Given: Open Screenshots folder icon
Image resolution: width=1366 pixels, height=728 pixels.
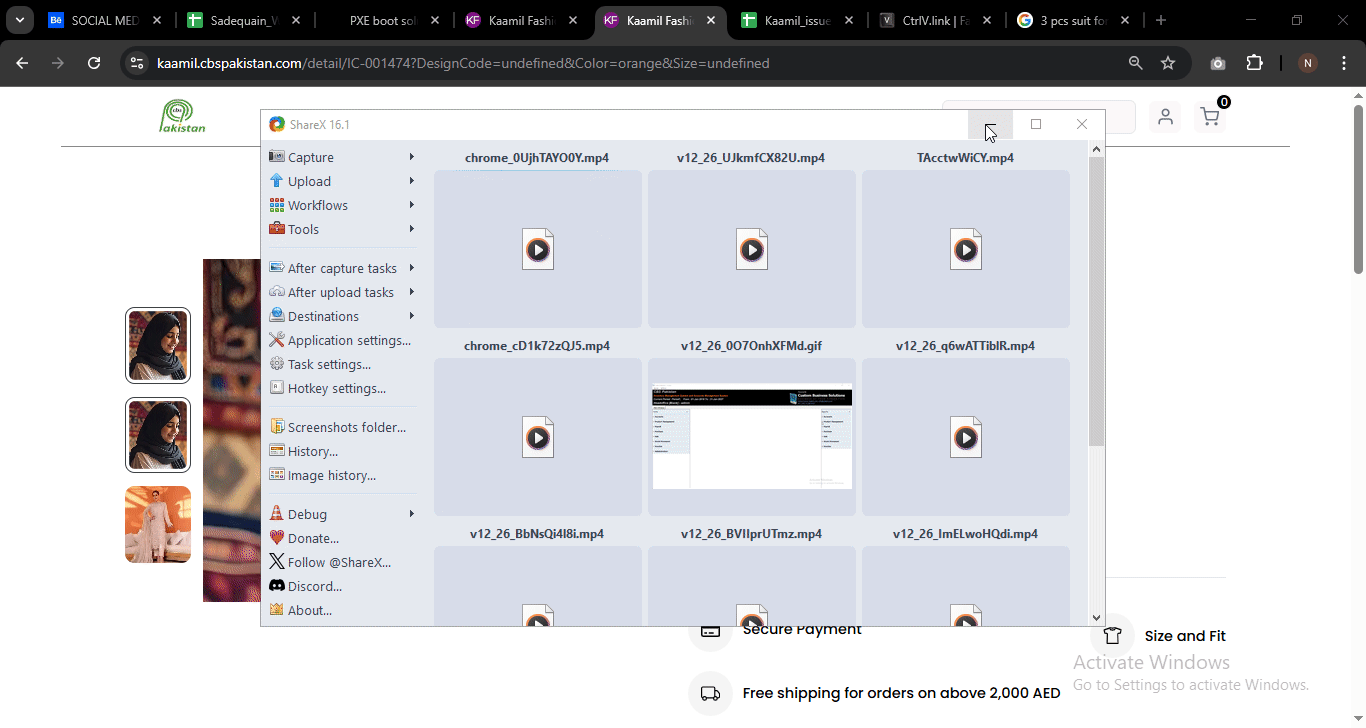Looking at the screenshot, I should tap(277, 427).
